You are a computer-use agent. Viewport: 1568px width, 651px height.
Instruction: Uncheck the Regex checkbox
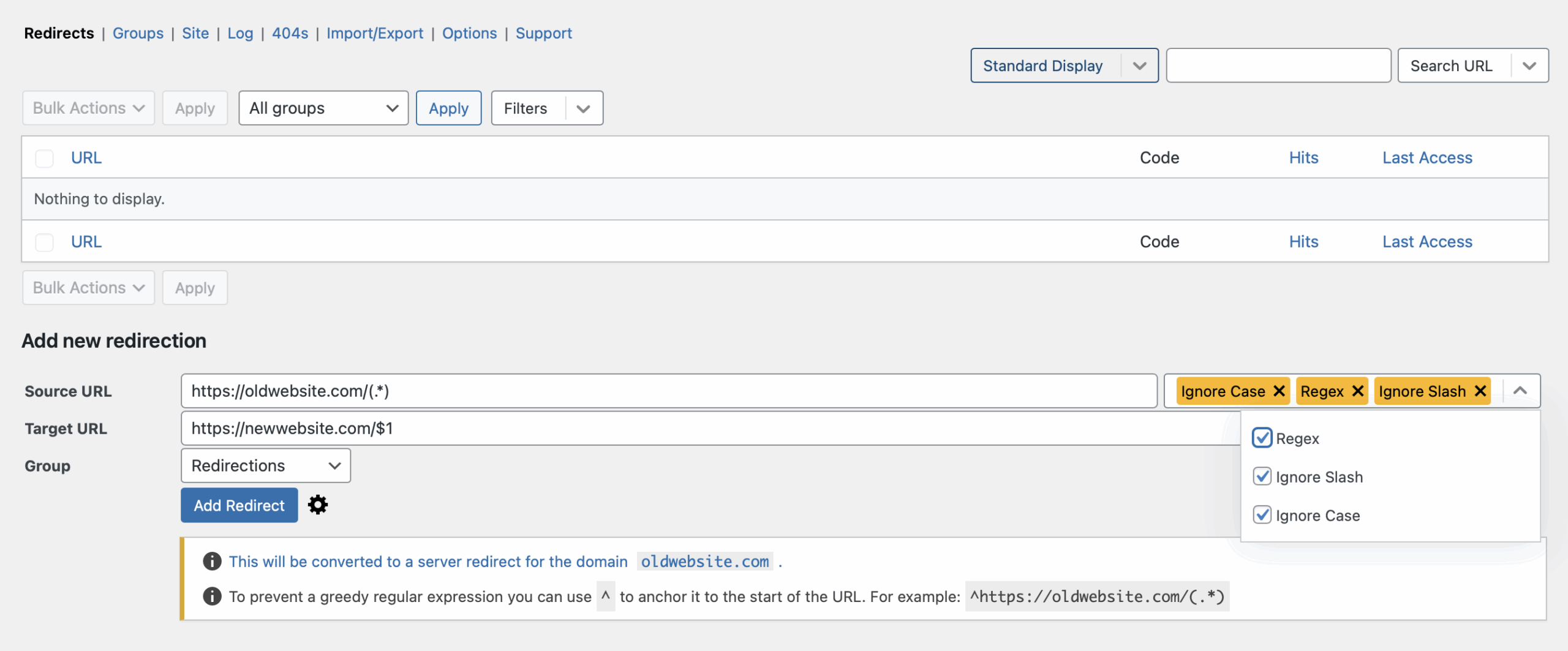pyautogui.click(x=1262, y=438)
